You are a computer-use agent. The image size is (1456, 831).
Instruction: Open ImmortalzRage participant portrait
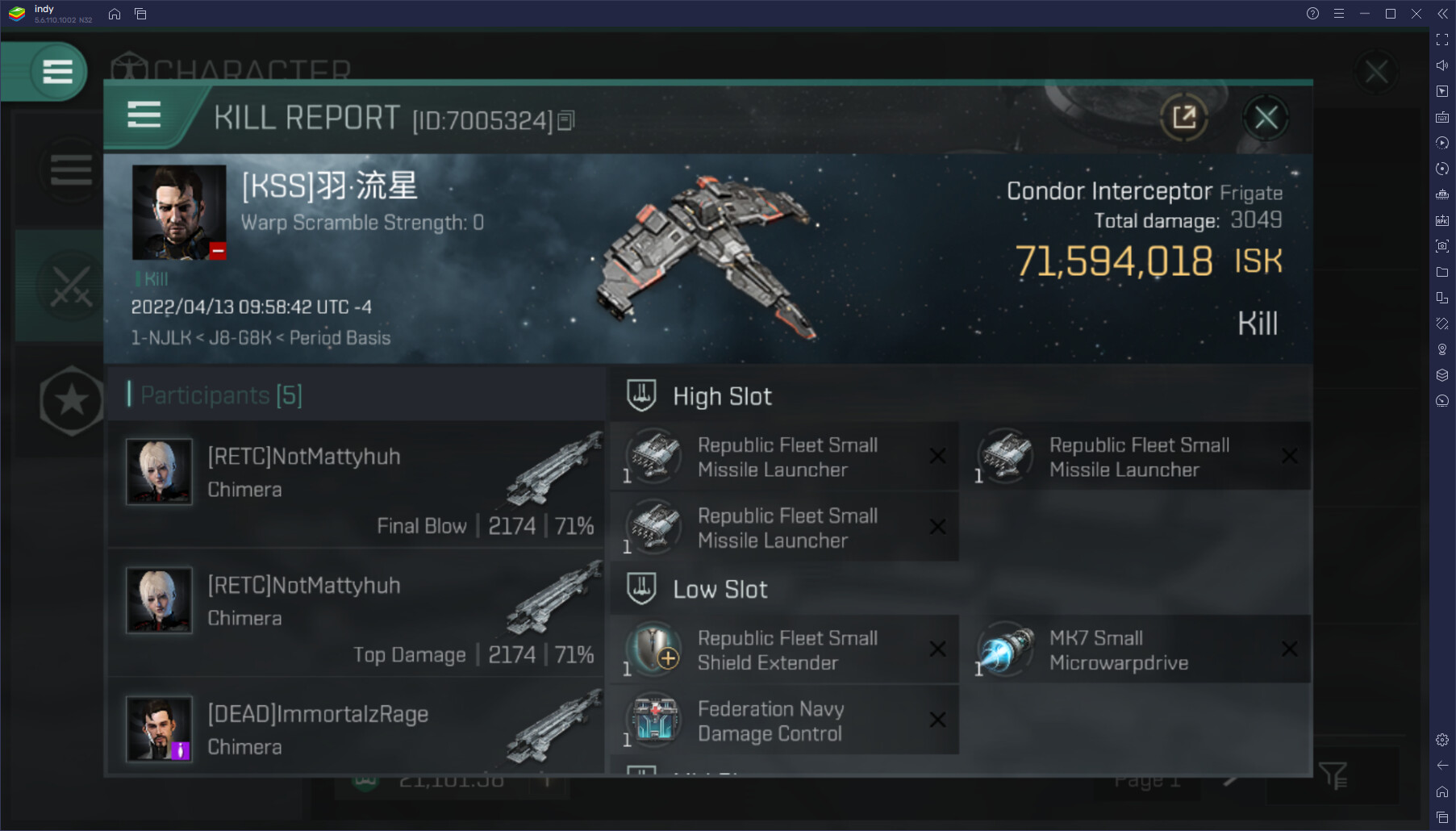pos(159,729)
